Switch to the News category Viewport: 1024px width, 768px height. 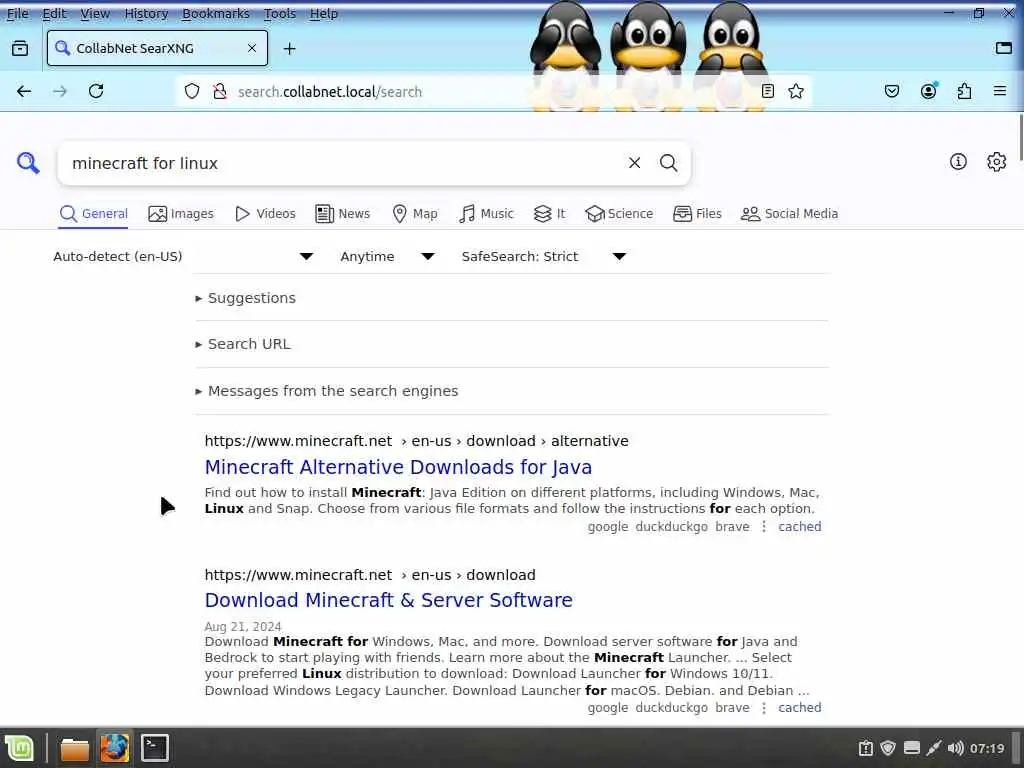(x=342, y=214)
